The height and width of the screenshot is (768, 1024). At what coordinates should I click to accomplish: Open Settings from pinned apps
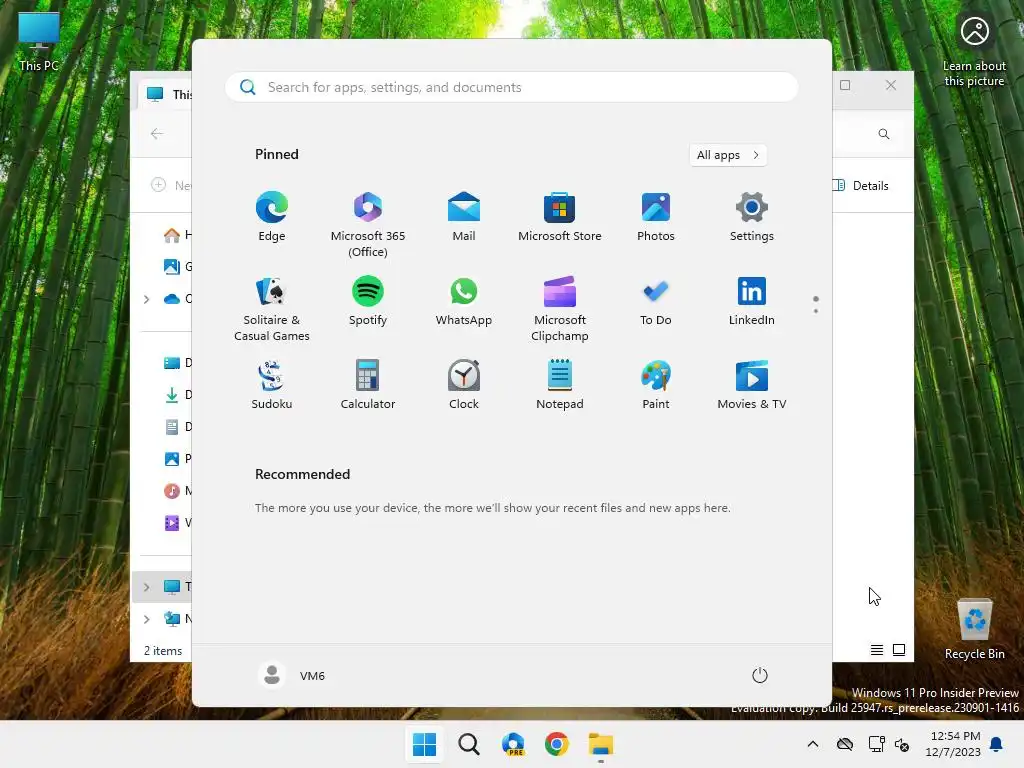(752, 217)
